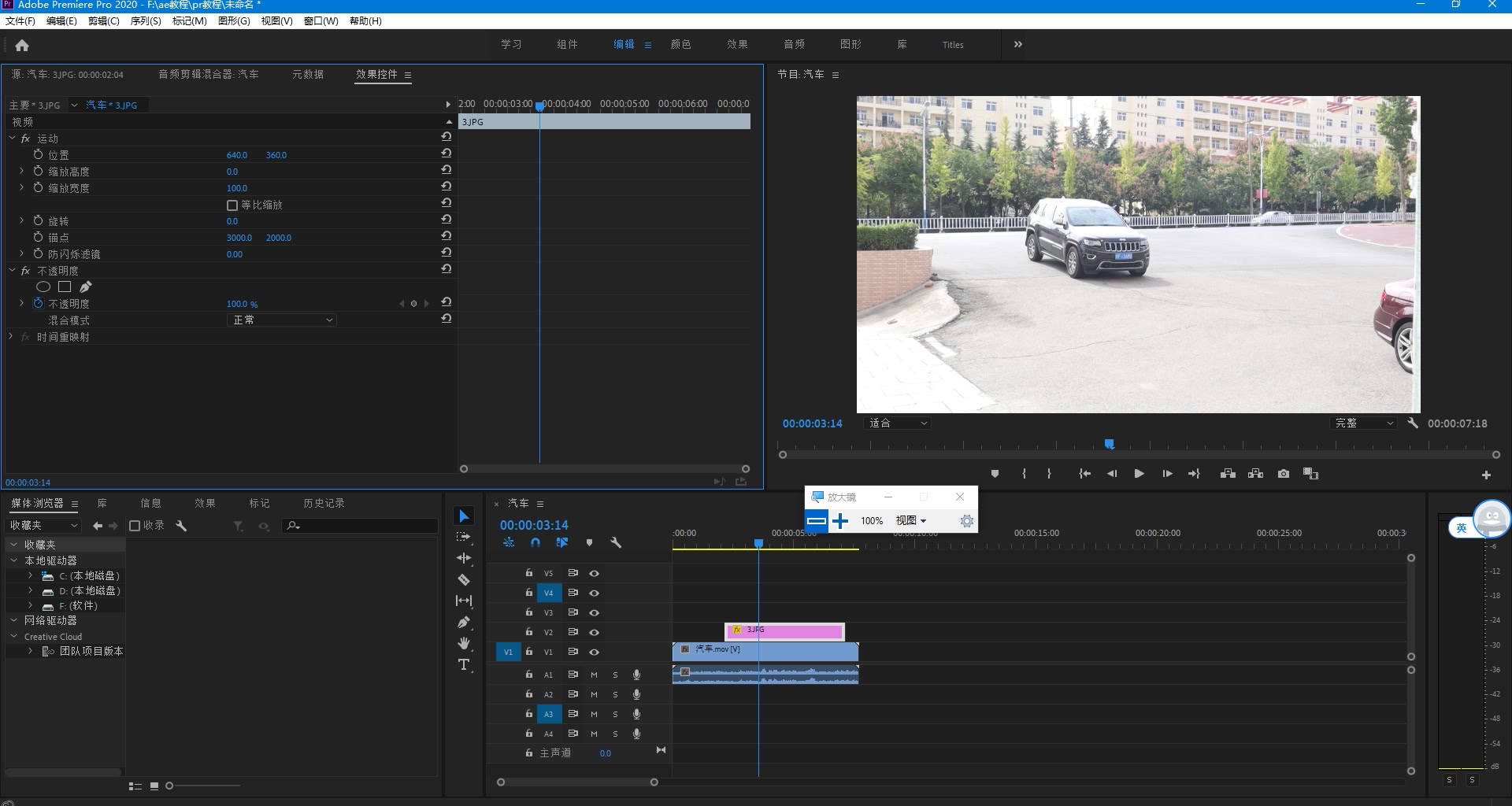Image resolution: width=1512 pixels, height=806 pixels.
Task: Reset the 位置 parameter
Action: pyautogui.click(x=447, y=153)
